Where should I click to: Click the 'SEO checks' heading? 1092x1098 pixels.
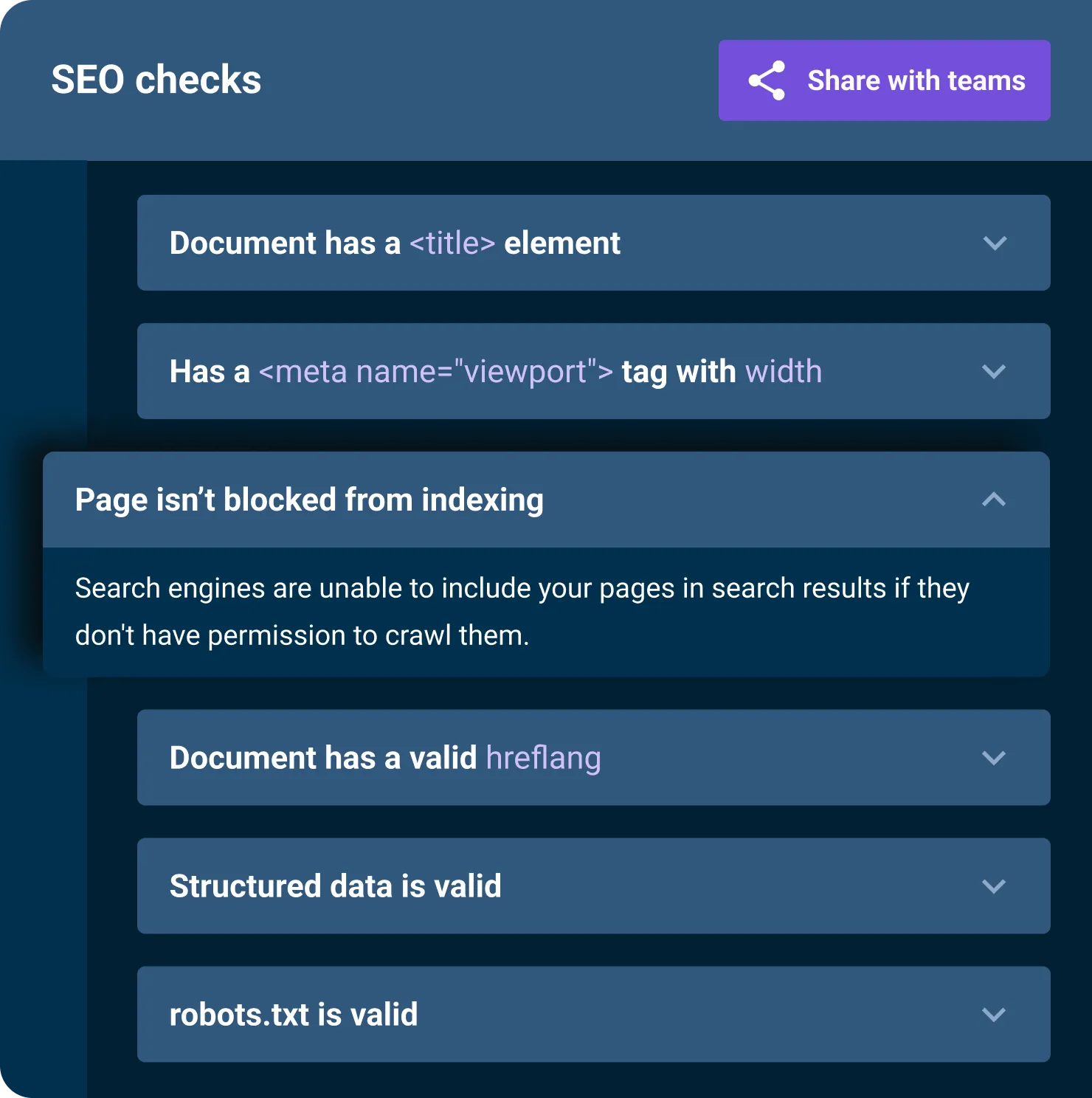tap(156, 80)
